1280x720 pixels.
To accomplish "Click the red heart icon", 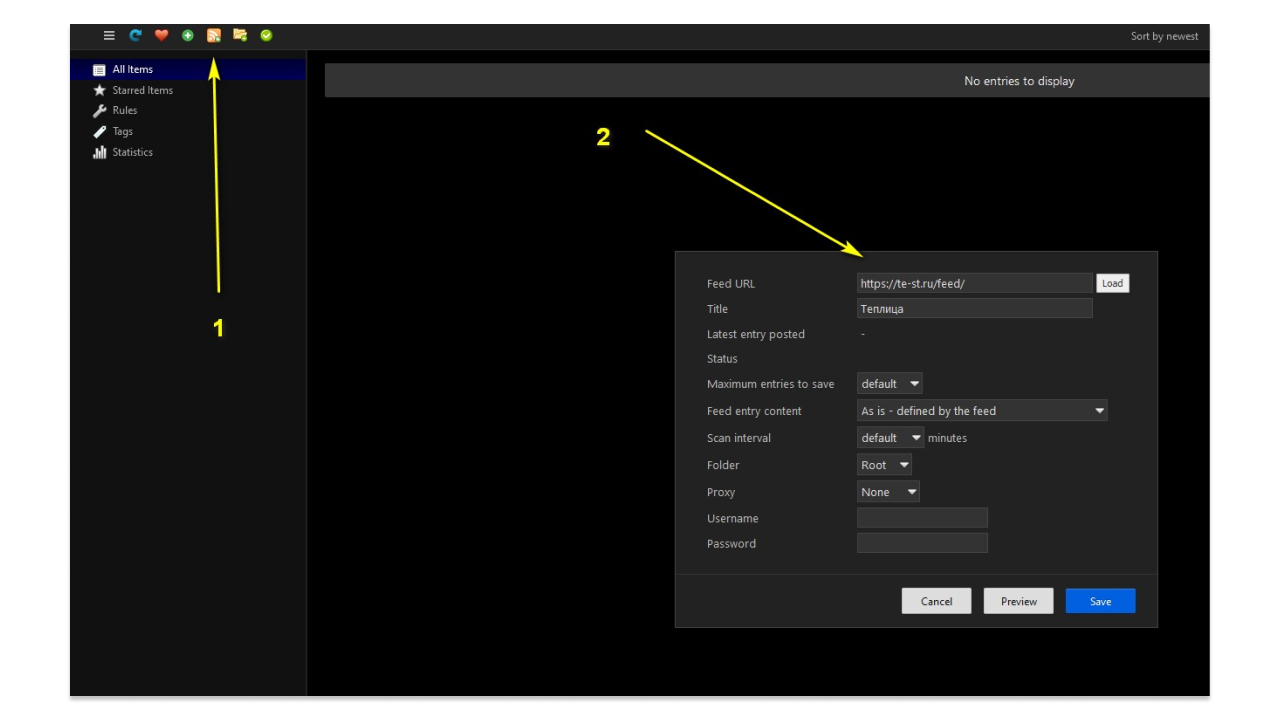I will pyautogui.click(x=162, y=35).
